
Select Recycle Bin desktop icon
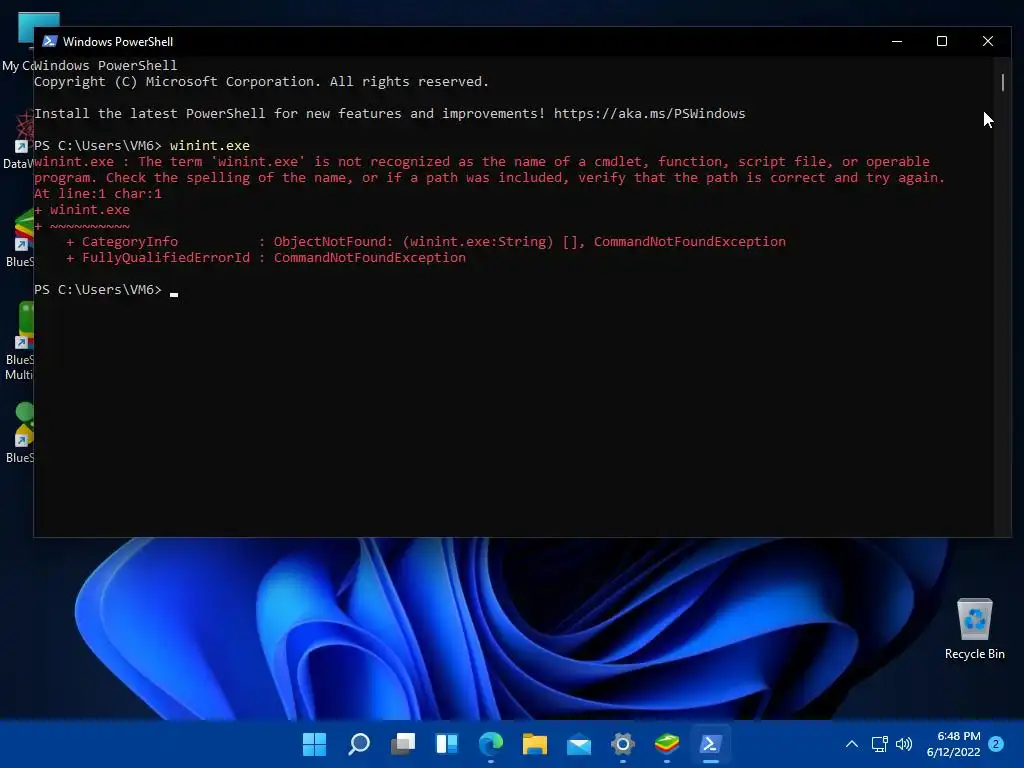[x=974, y=629]
